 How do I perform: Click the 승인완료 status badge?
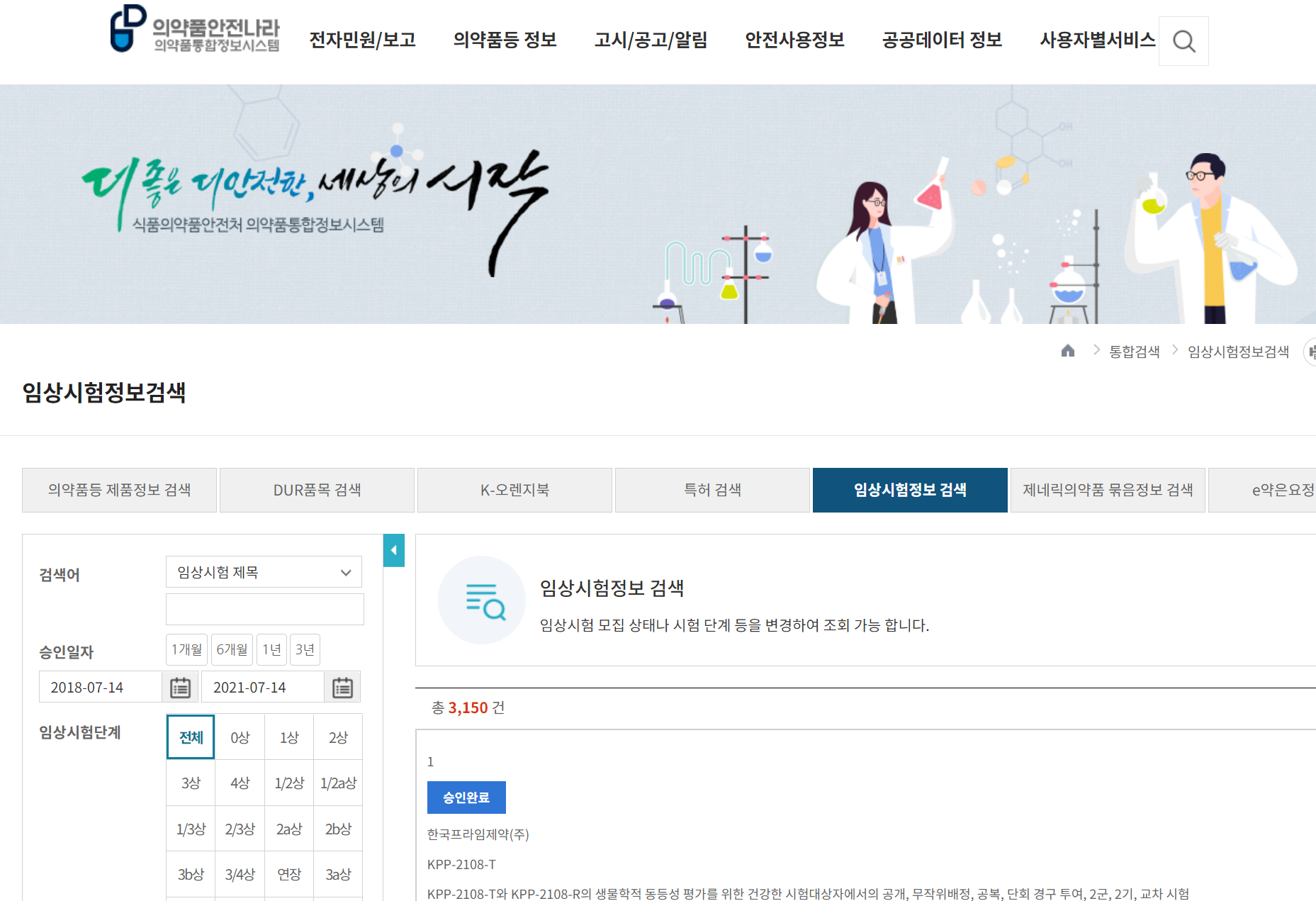click(466, 798)
